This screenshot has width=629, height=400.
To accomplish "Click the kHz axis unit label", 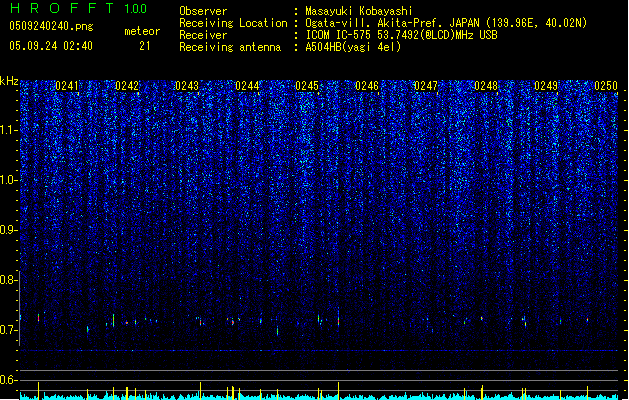I will [9, 81].
